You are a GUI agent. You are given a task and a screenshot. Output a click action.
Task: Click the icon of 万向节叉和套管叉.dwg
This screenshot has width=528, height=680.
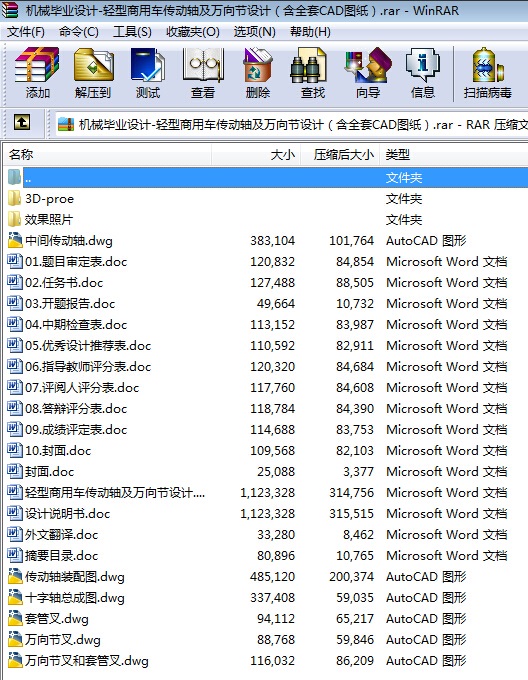15,660
